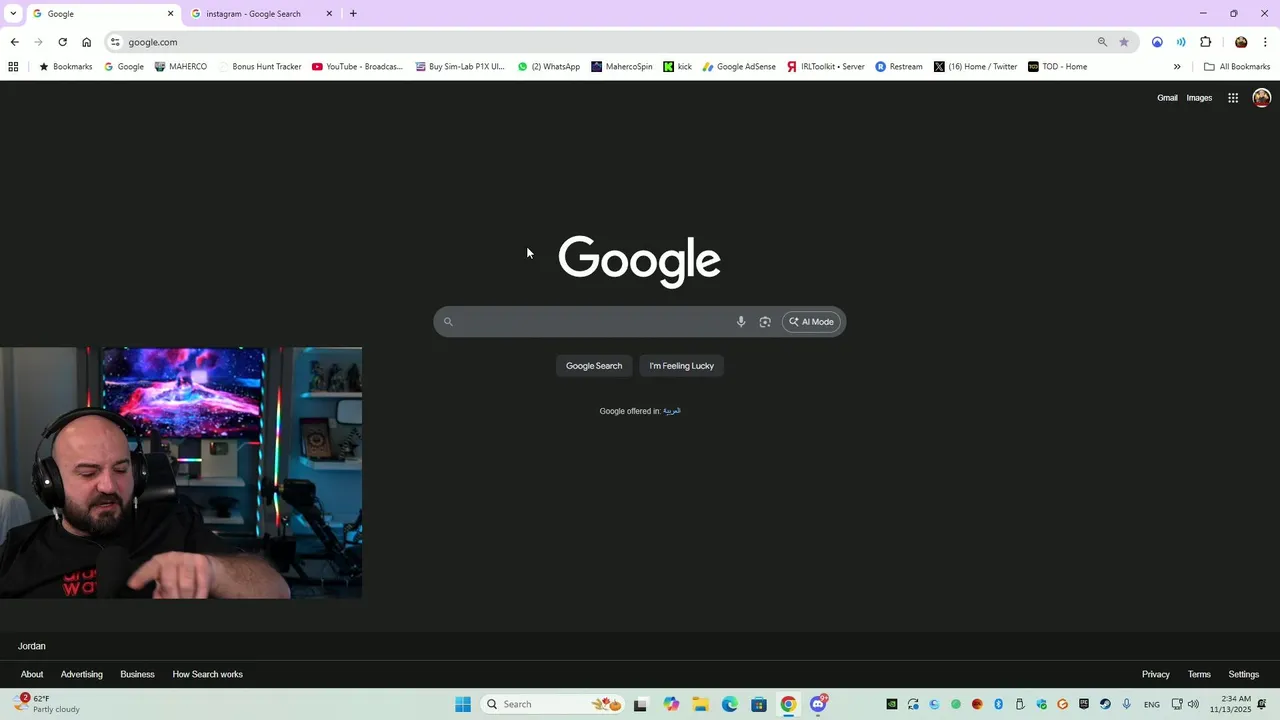Open Home / Twitter bookmark
Viewport: 1280px width, 720px height.
pos(976,67)
